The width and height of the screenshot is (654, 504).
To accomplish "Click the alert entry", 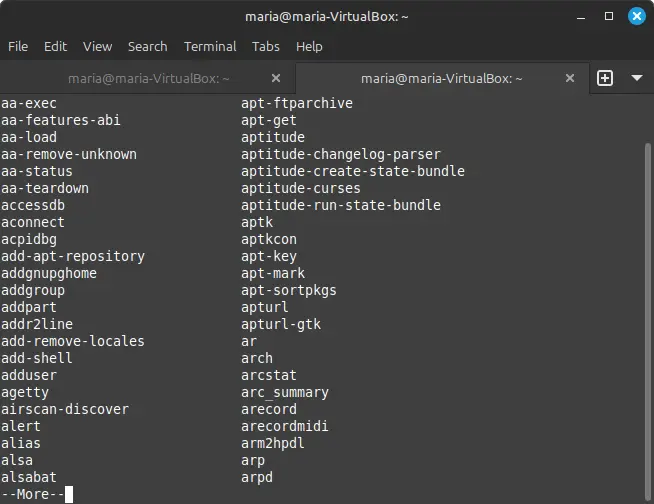I will pos(21,426).
